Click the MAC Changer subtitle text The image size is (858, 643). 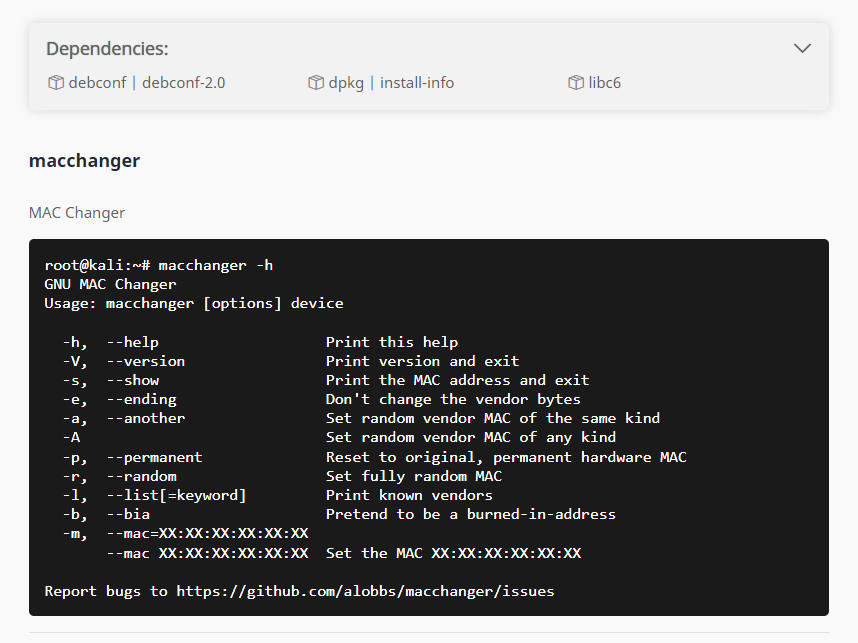pos(77,212)
